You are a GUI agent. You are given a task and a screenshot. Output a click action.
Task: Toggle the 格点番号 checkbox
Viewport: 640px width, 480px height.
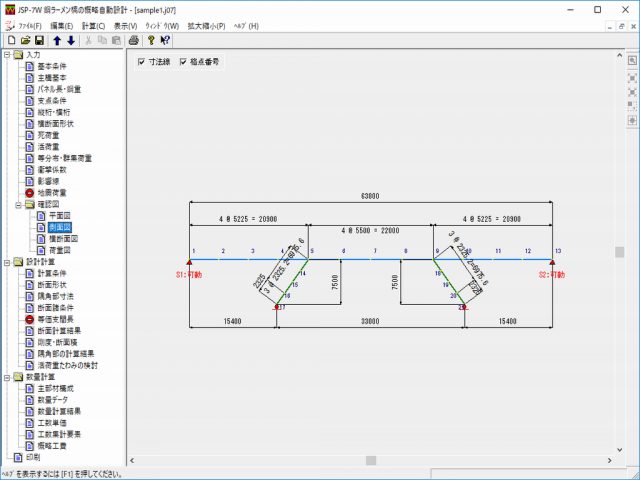pyautogui.click(x=182, y=61)
